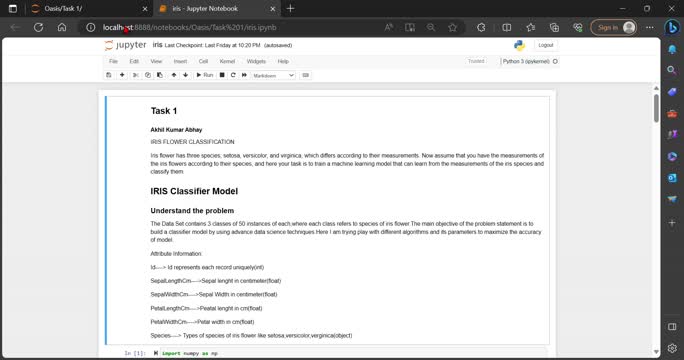
Task: Click scrollbar down arrow at bottom
Action: tap(656, 352)
